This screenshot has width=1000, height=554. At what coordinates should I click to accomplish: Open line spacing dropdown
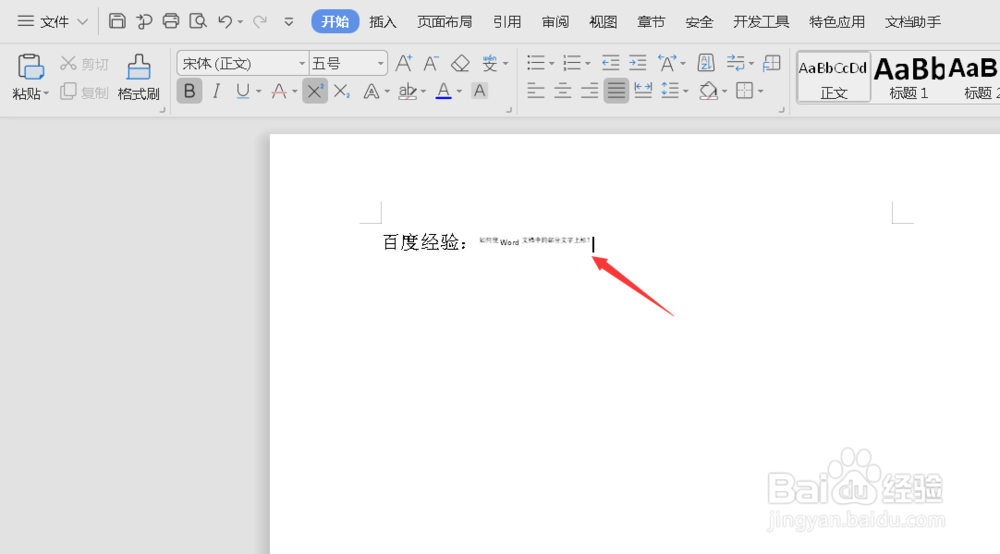tap(674, 91)
